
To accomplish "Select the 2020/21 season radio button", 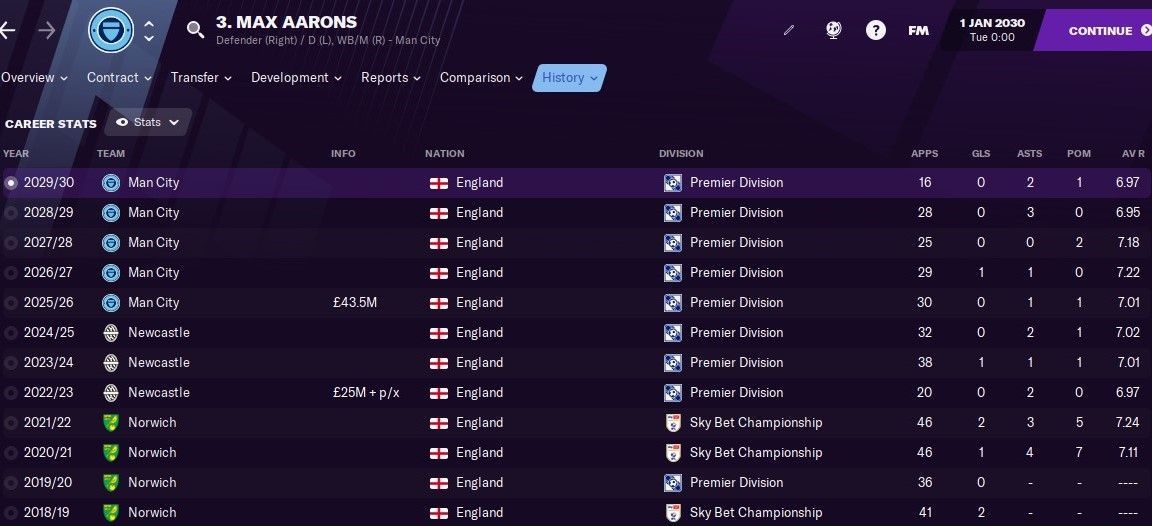I will point(10,453).
